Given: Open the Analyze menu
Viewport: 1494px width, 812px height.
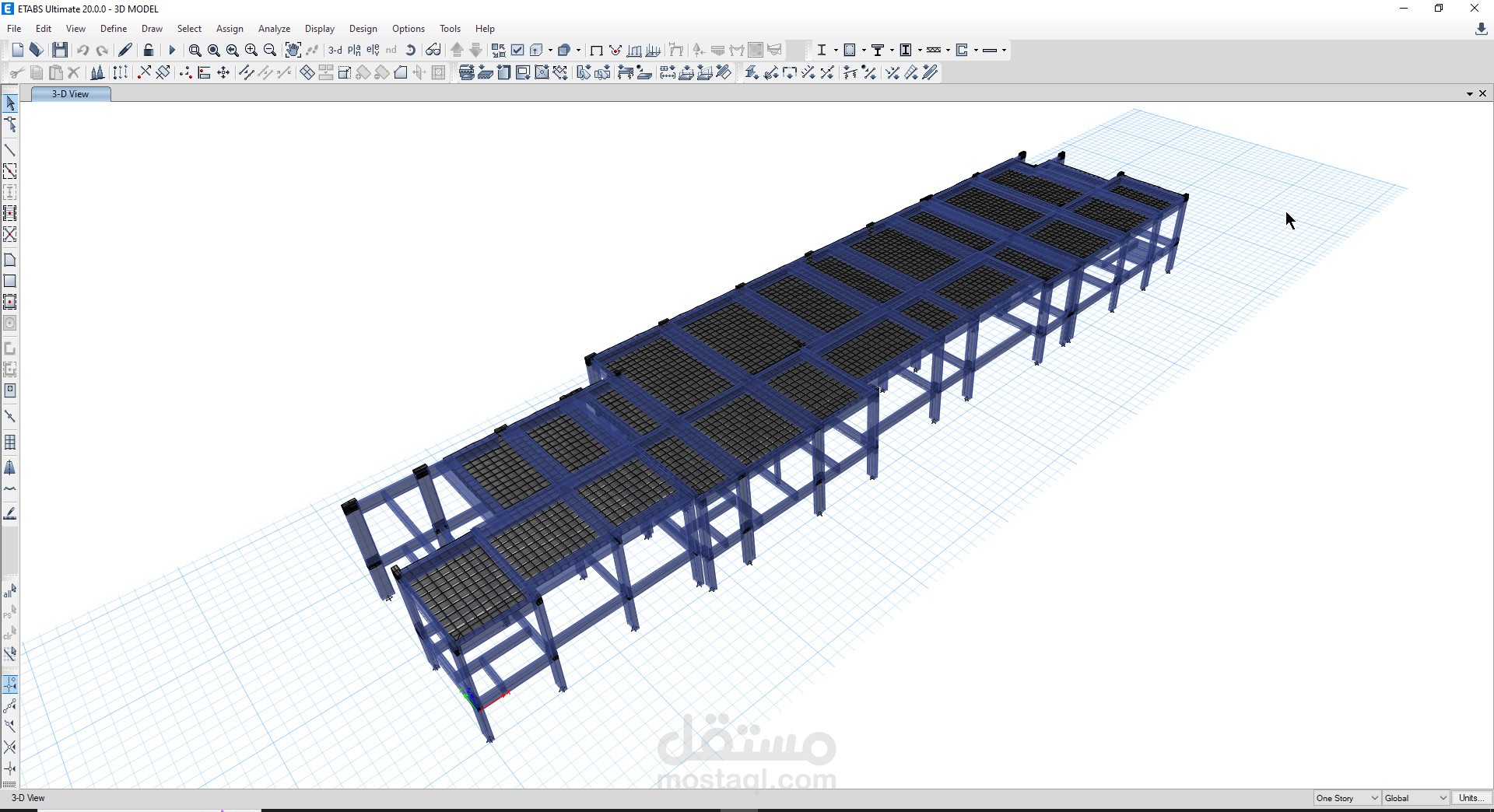Looking at the screenshot, I should tap(274, 29).
